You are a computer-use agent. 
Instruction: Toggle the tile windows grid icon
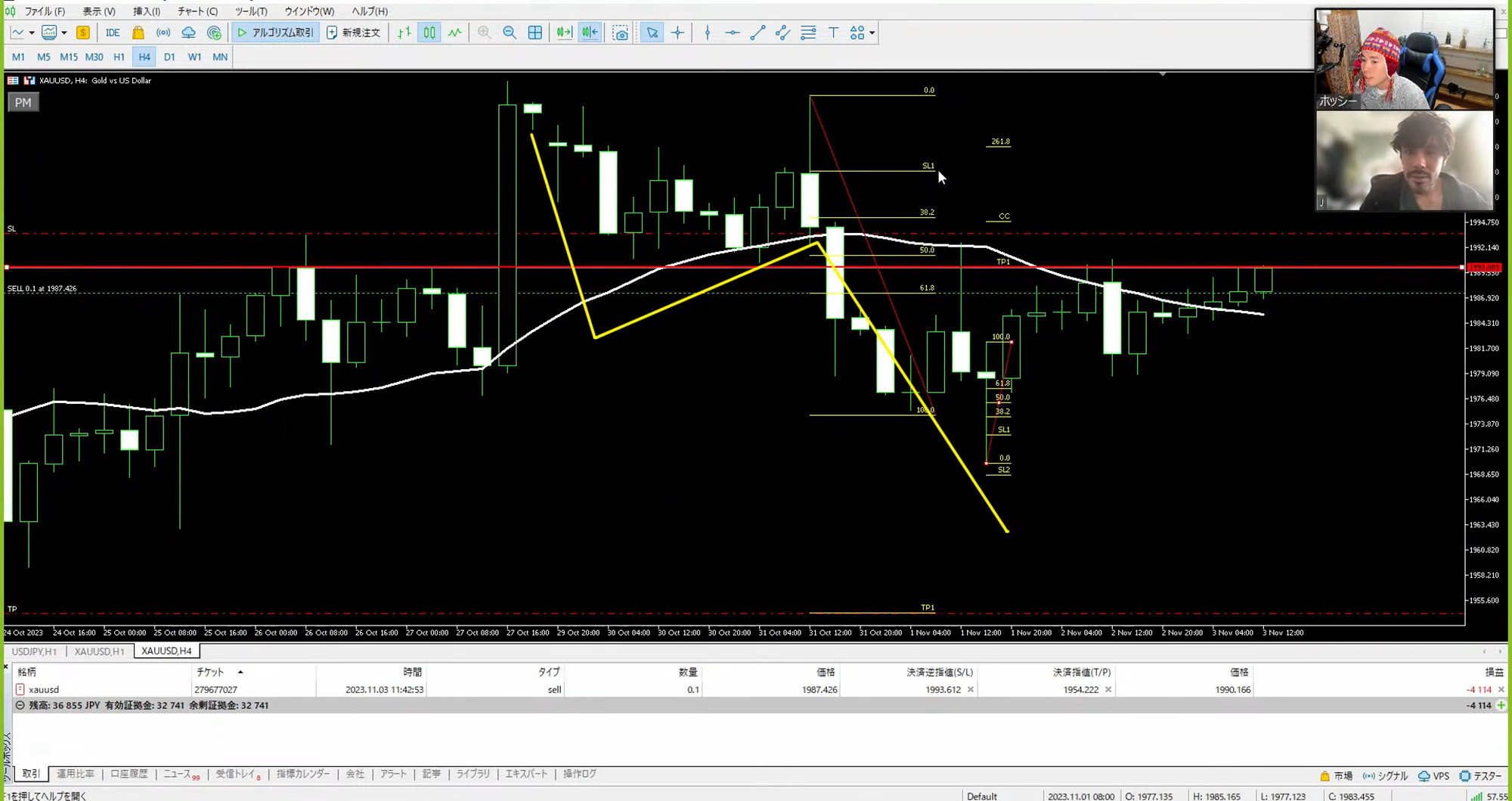click(535, 33)
